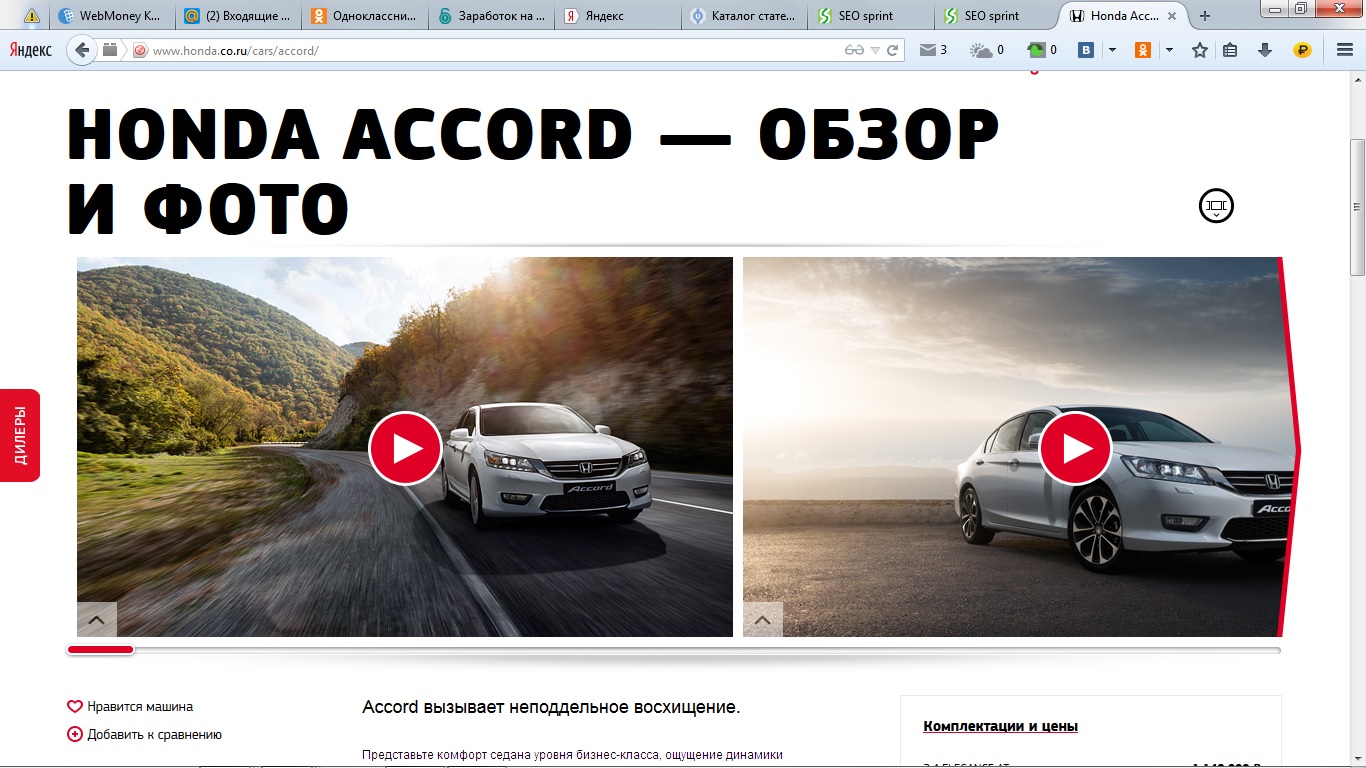Show bookmarks list icon in the toolbar
Screen dimensions: 1366x768
click(1231, 50)
